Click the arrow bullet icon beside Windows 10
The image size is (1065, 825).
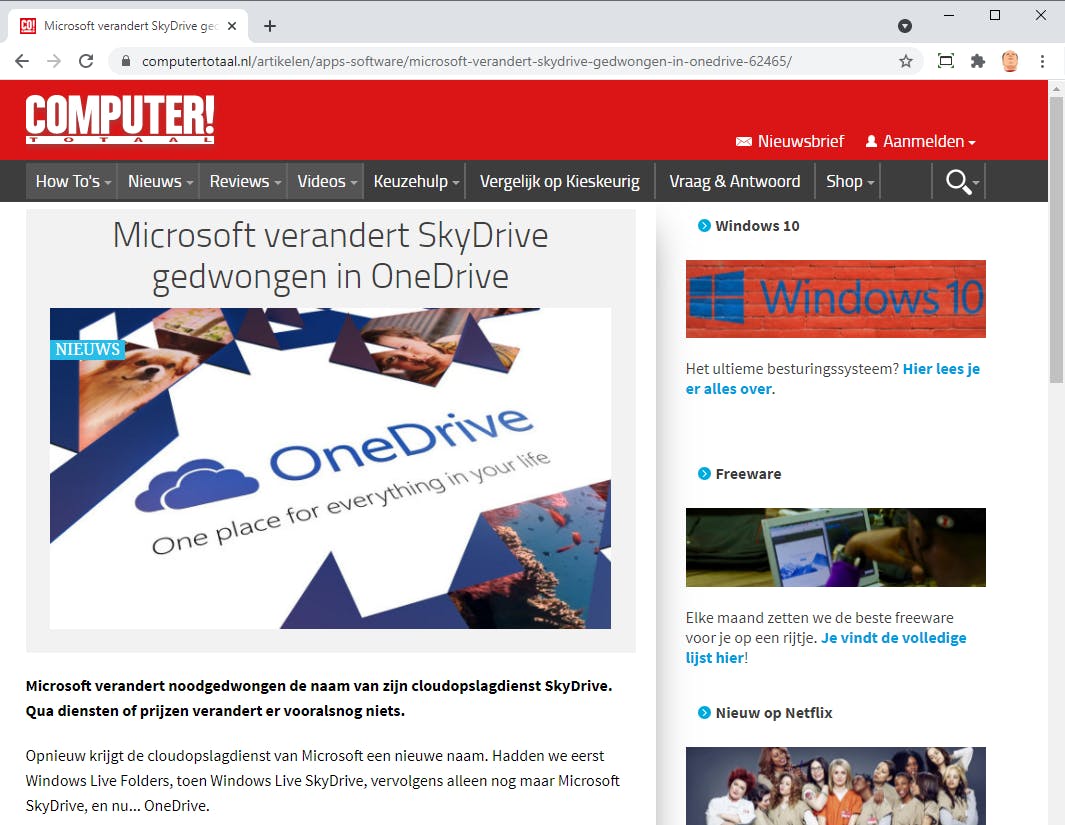[x=704, y=225]
